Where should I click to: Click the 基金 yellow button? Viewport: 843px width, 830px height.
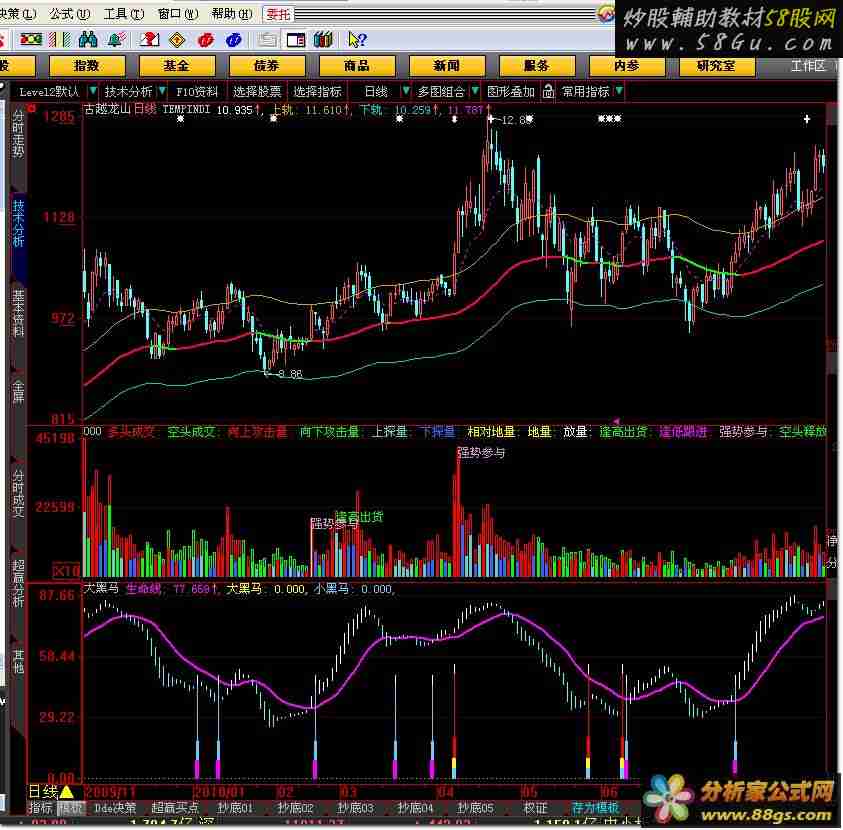[176, 66]
